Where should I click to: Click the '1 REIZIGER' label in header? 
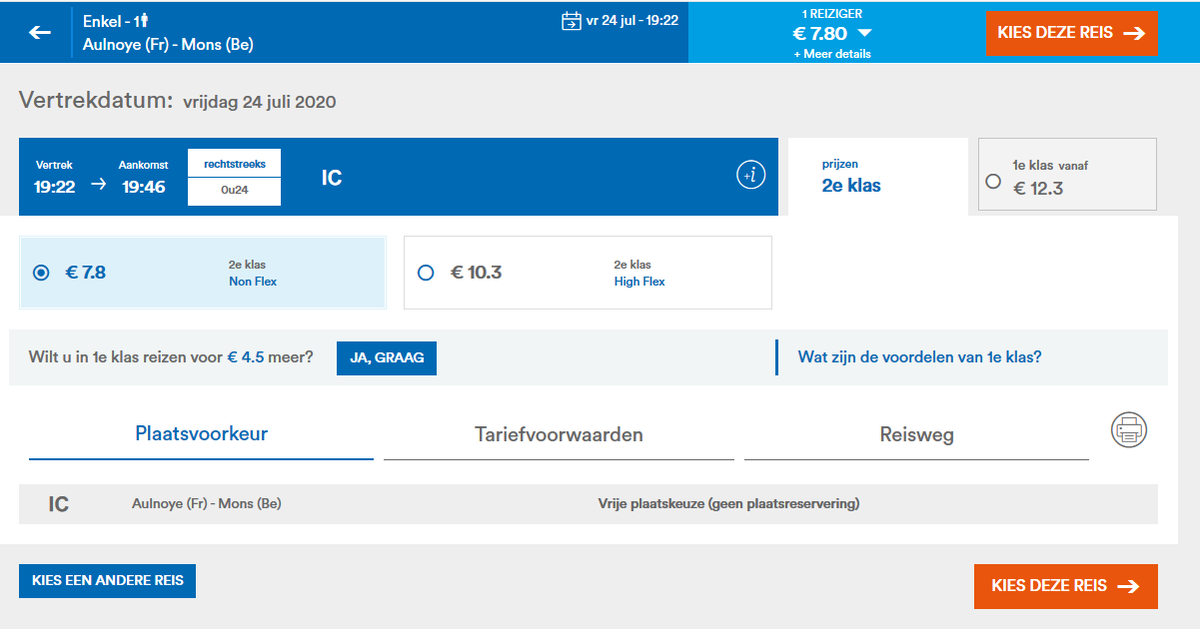pyautogui.click(x=832, y=14)
